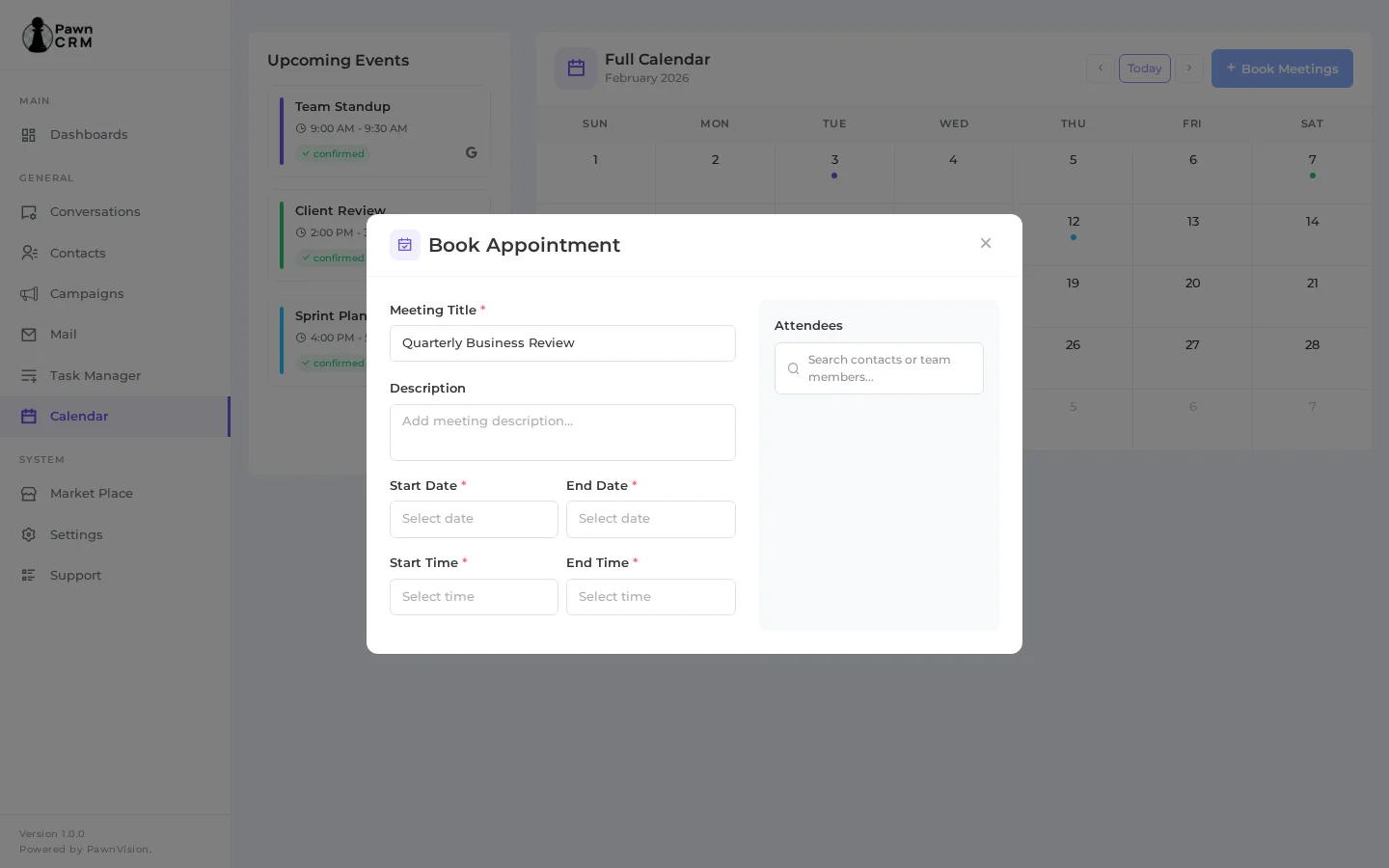The width and height of the screenshot is (1389, 868).
Task: Open the Task Manager
Action: [x=95, y=375]
